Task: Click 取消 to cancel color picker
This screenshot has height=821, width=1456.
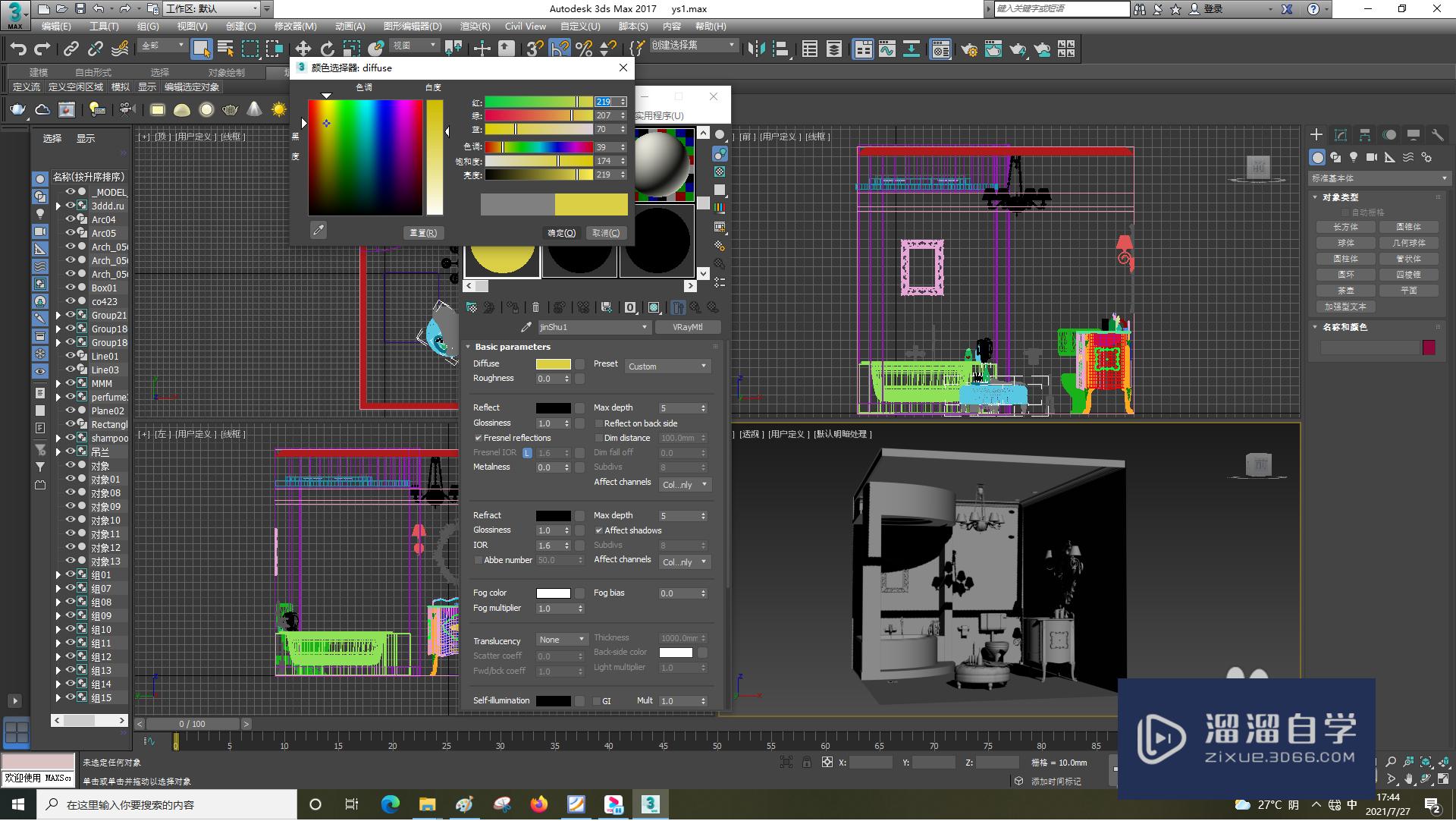Action: [x=604, y=232]
